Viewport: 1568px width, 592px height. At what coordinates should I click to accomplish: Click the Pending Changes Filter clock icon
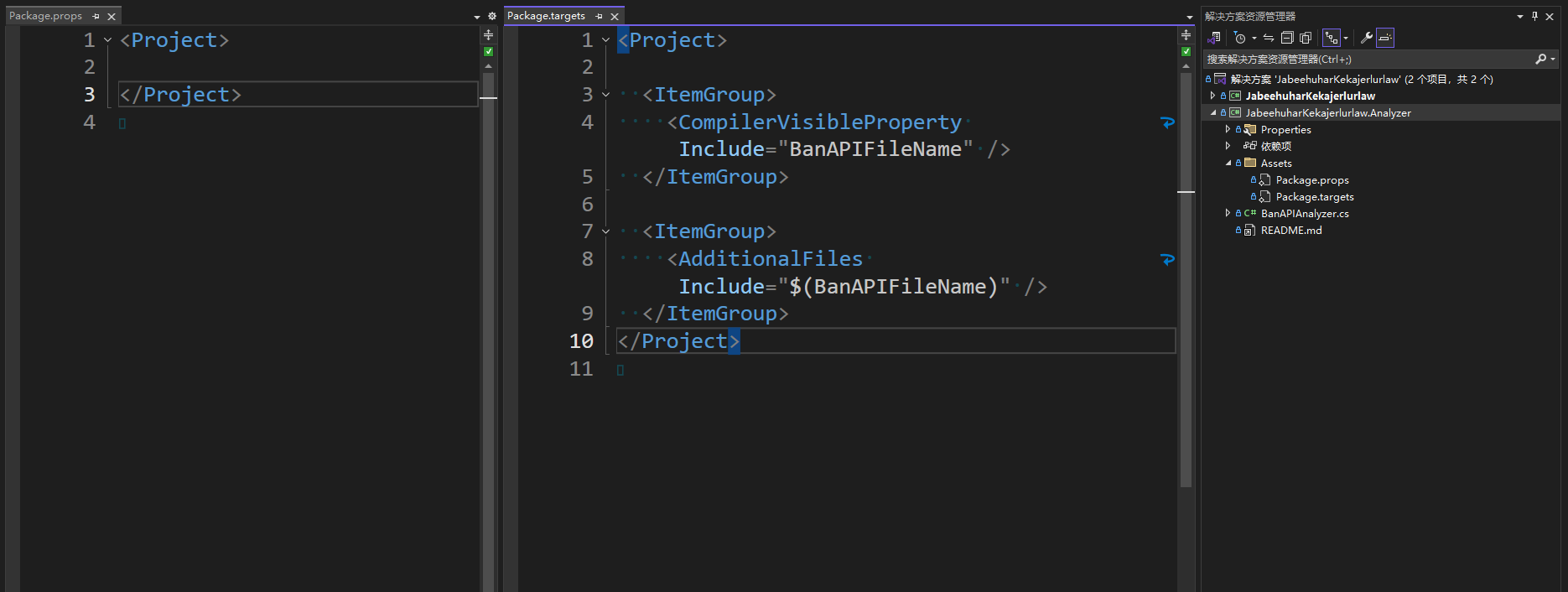tap(1240, 38)
